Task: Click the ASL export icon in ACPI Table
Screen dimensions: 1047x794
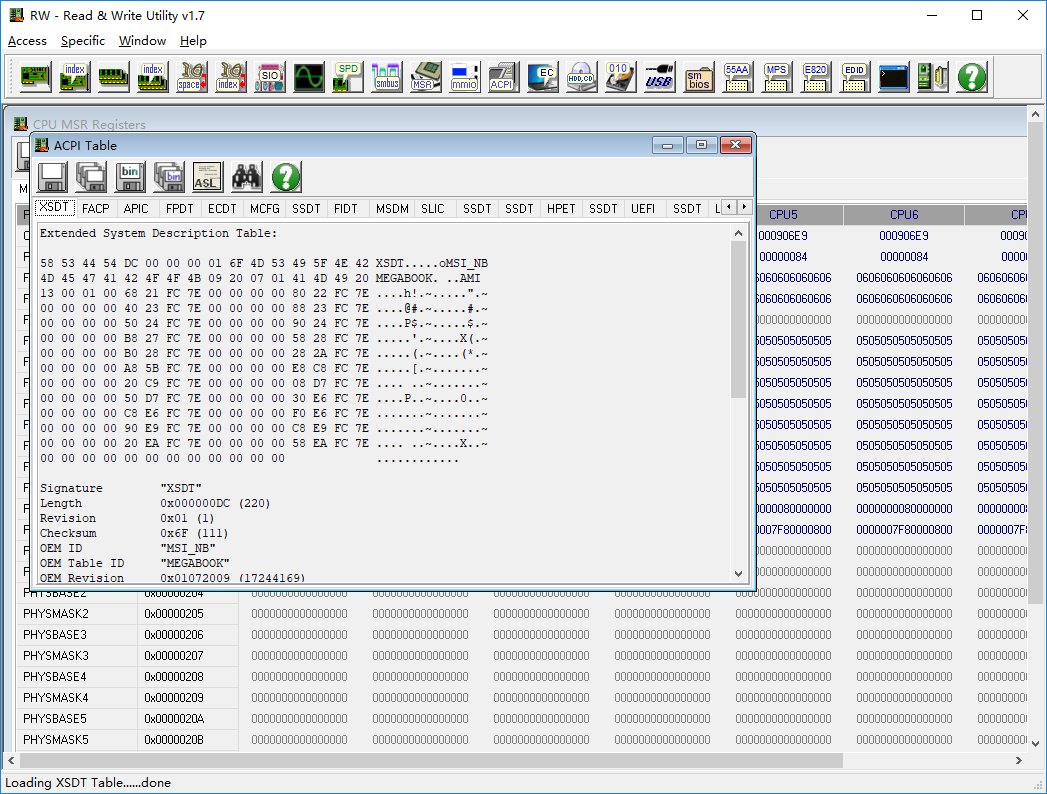Action: coord(207,177)
